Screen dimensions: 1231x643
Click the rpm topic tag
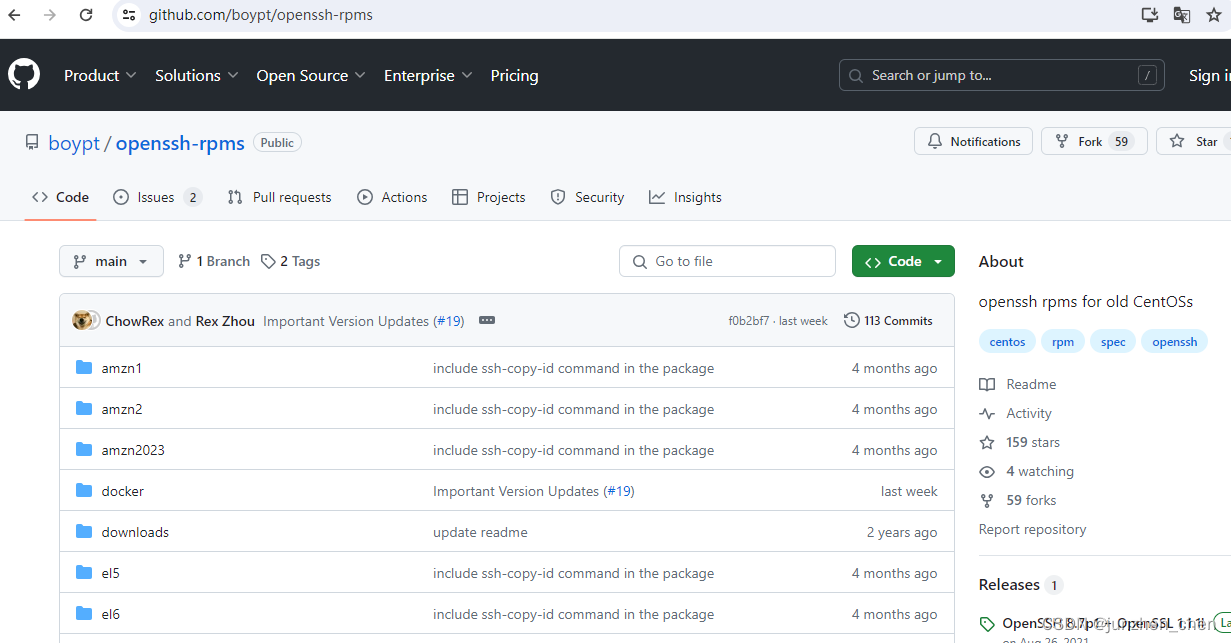pyautogui.click(x=1063, y=342)
